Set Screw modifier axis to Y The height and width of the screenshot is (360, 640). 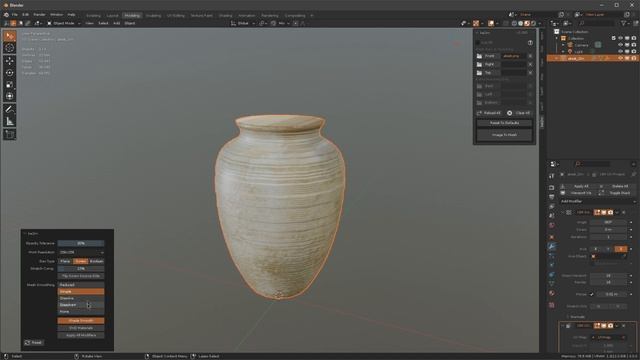tap(608, 249)
